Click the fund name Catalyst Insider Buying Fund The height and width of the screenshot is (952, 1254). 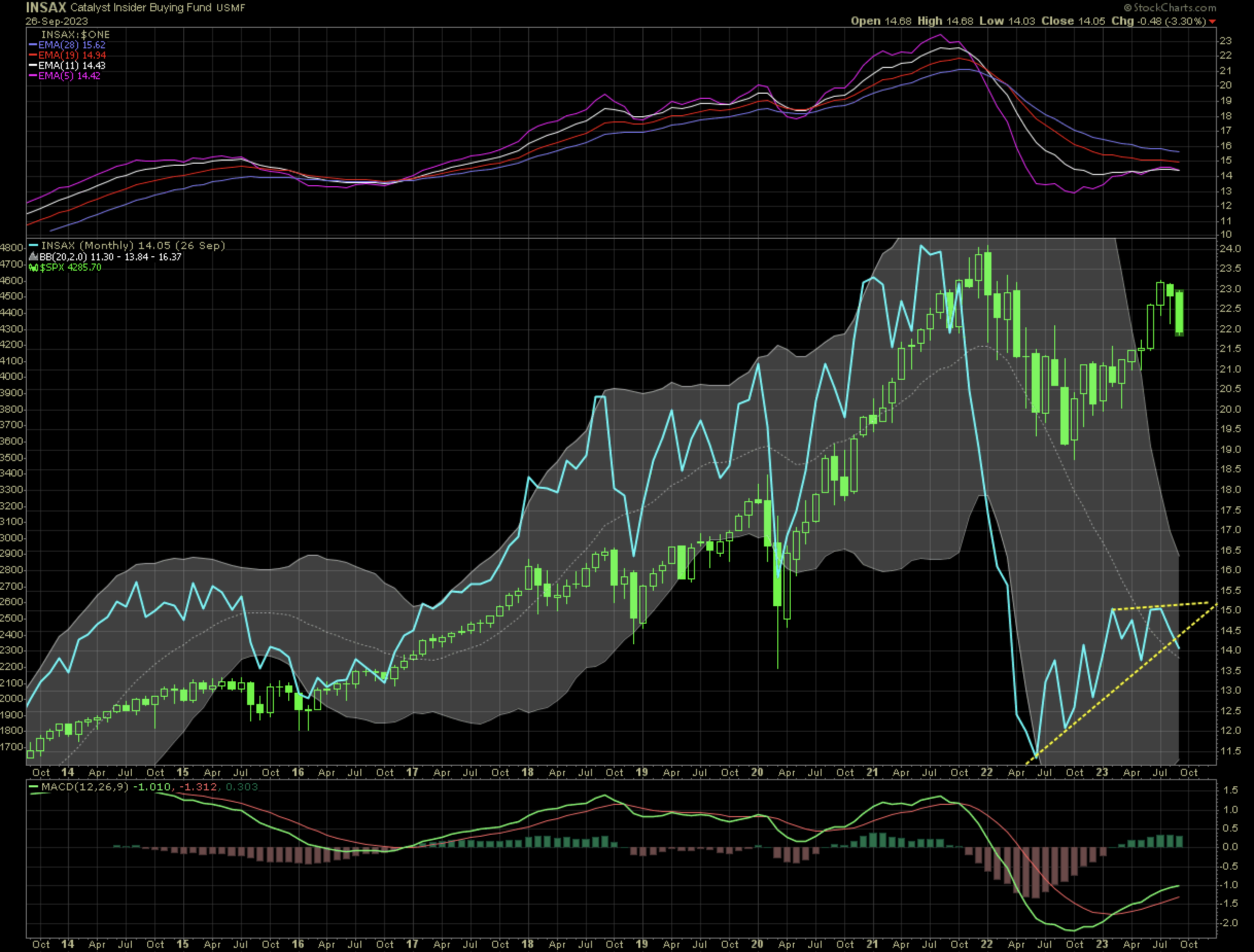[x=141, y=8]
